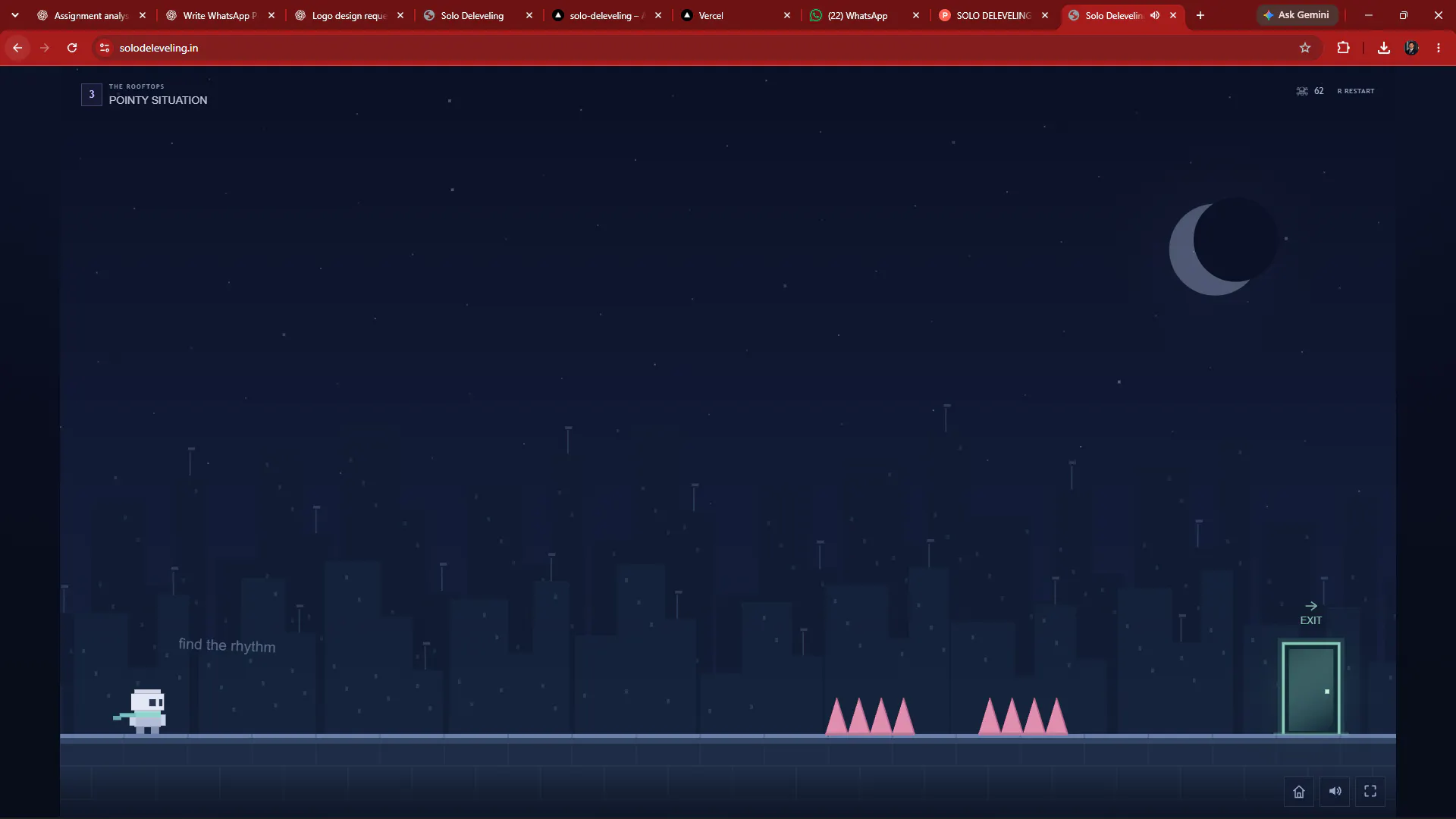Close the Logo design request tab
1456x819 pixels.
pos(400,15)
